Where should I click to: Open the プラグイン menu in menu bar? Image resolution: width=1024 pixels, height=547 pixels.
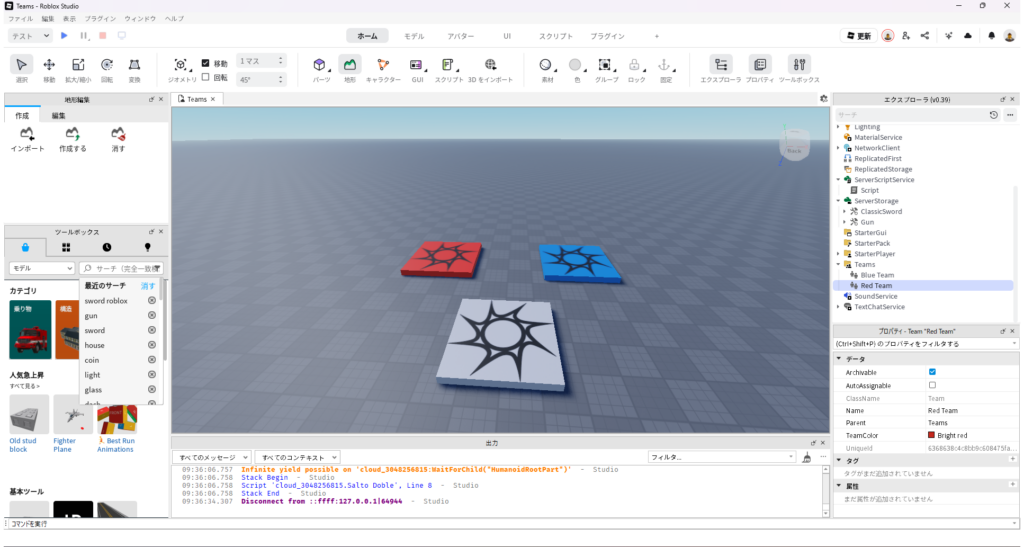100,19
